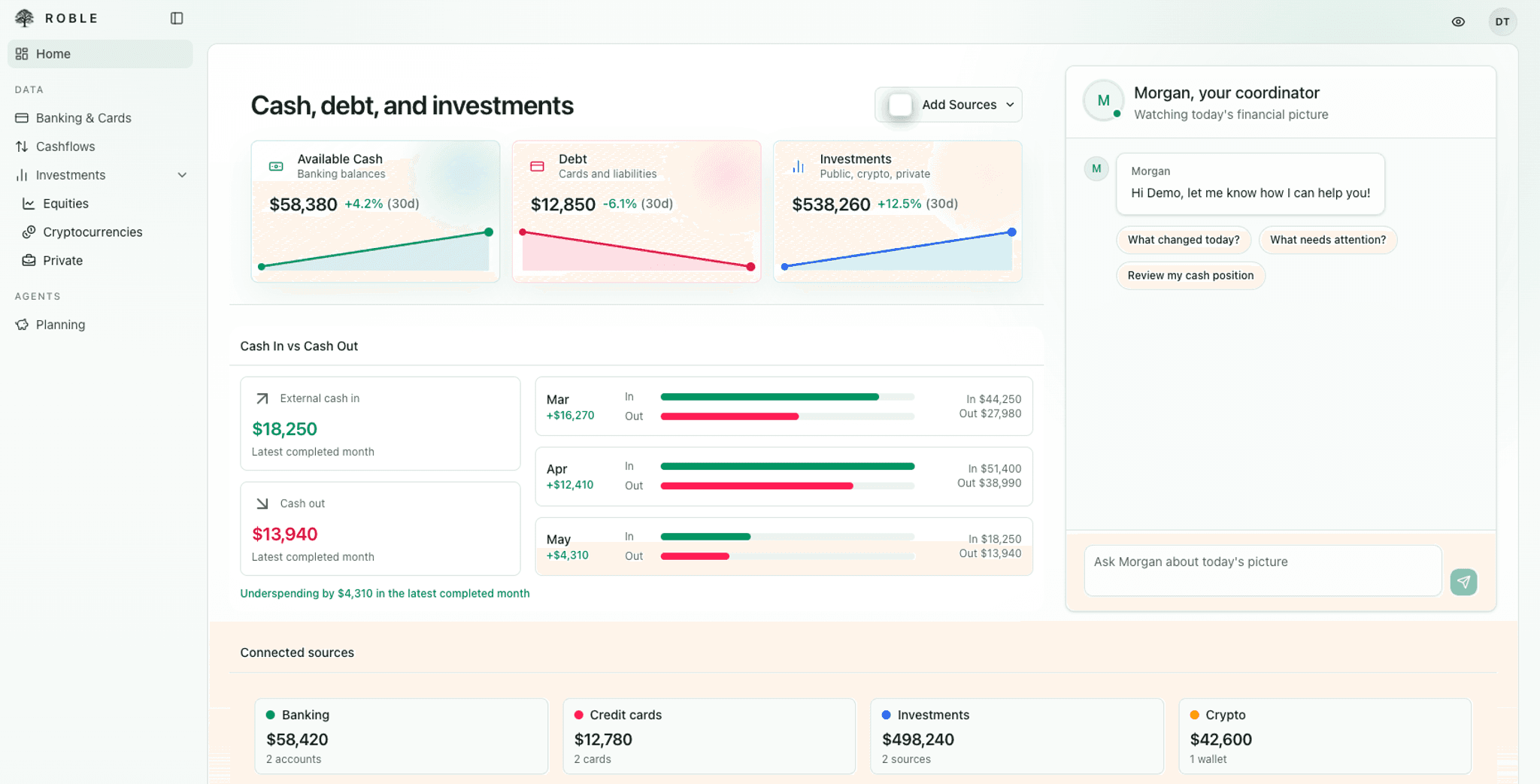Click the +4.2% (30d) cash change
1540x784 pixels.
pos(382,204)
